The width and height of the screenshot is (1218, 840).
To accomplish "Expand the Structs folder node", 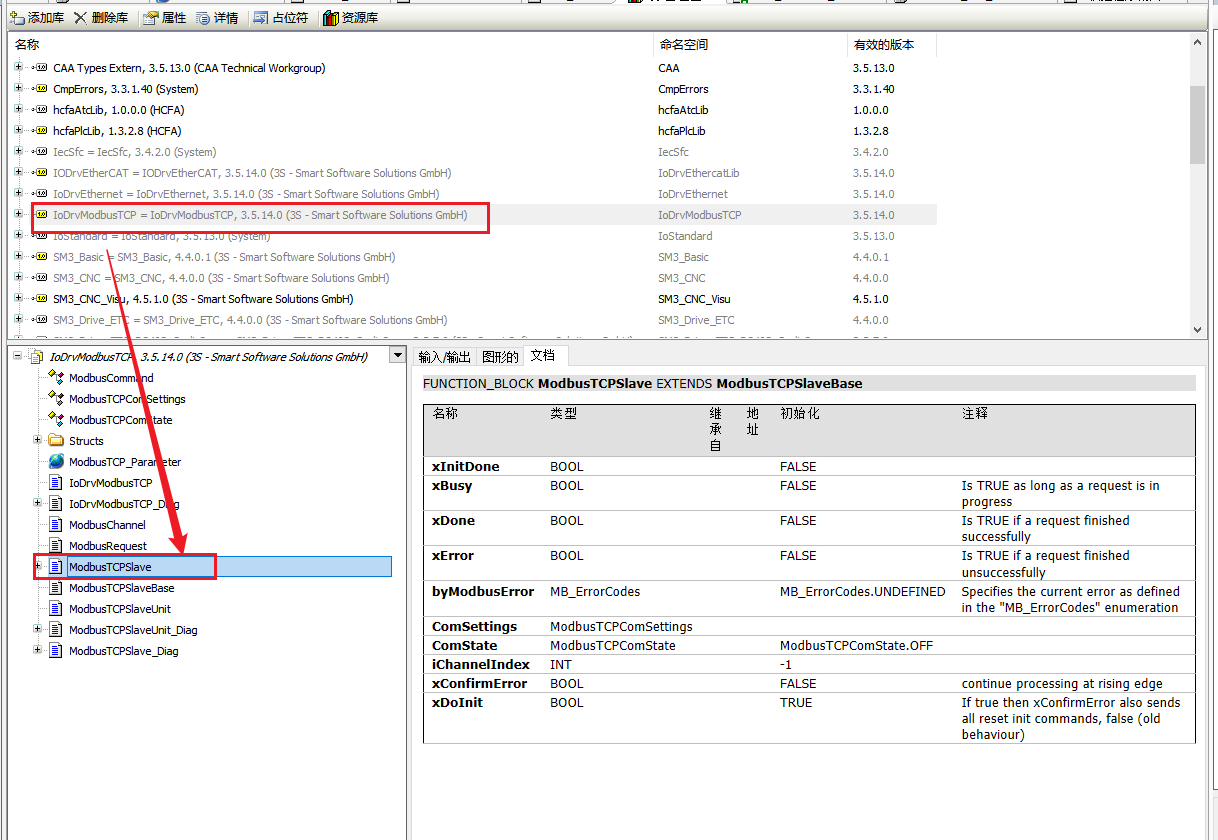I will tap(38, 440).
